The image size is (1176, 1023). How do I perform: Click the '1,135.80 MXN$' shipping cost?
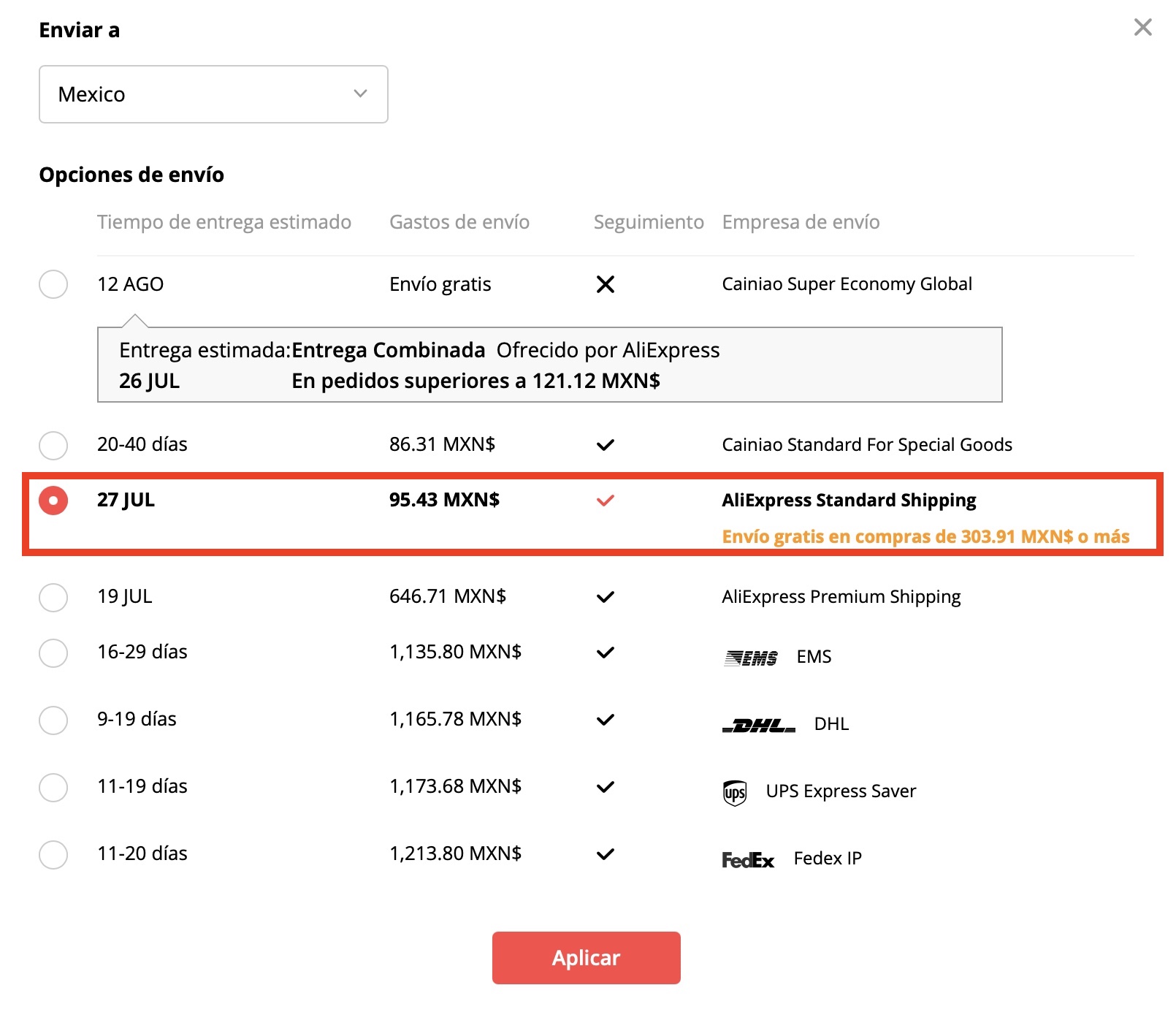point(456,652)
